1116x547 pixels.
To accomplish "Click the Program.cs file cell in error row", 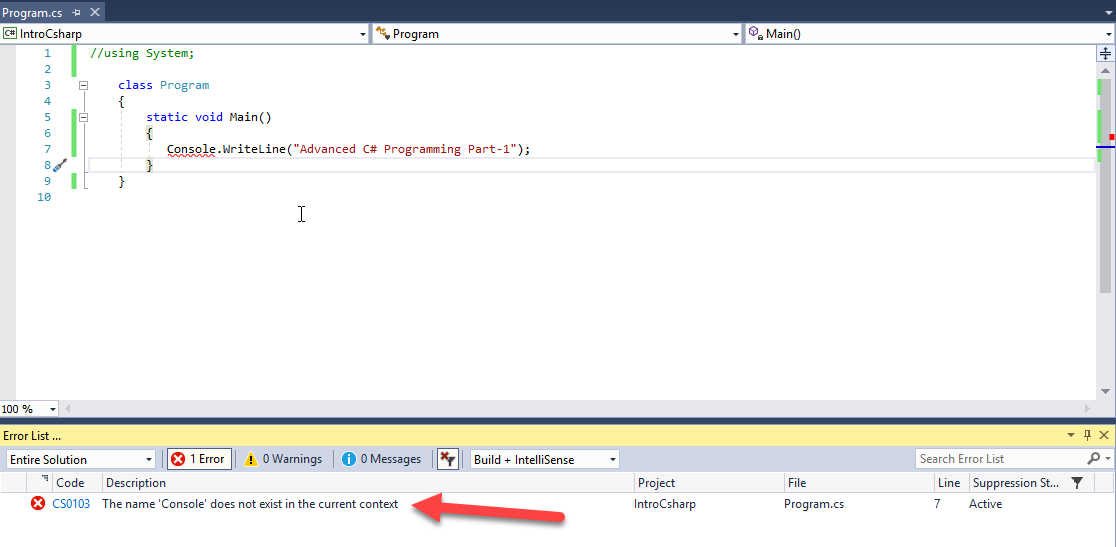I will 814,504.
